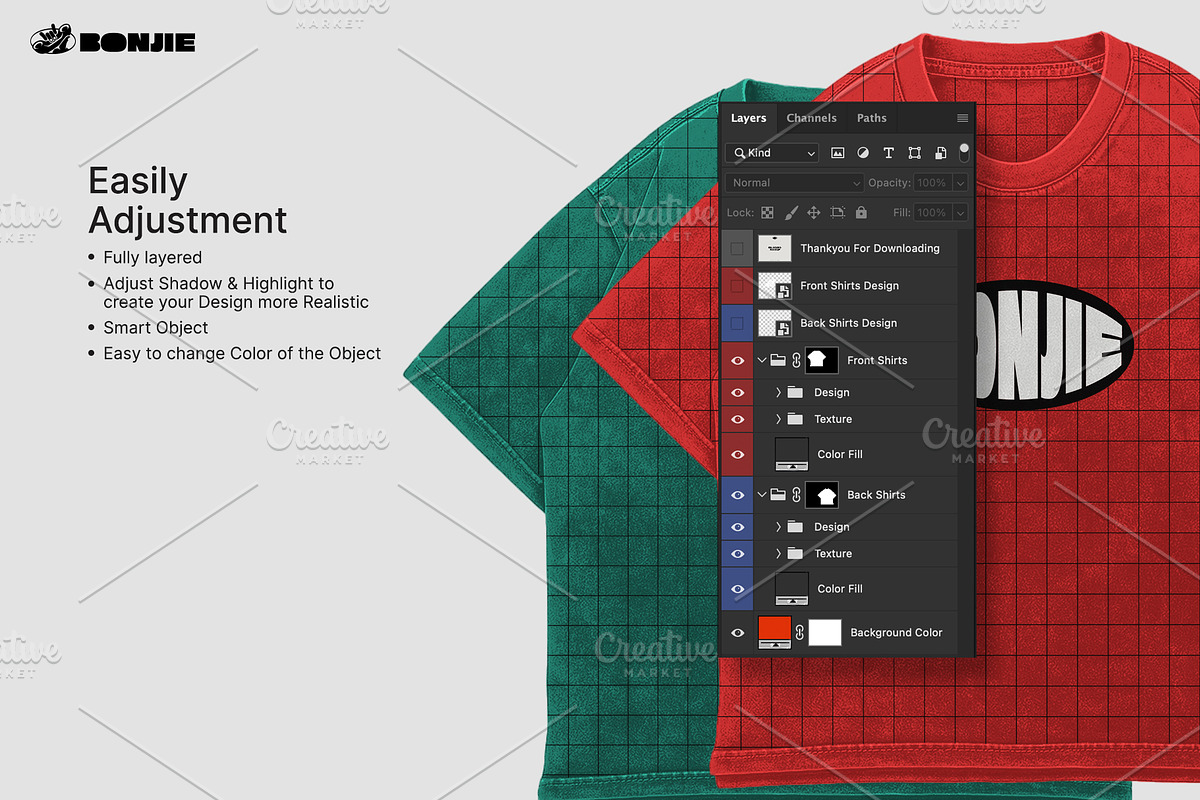
Task: Click the Back Shirts group folder icon
Action: click(x=778, y=494)
